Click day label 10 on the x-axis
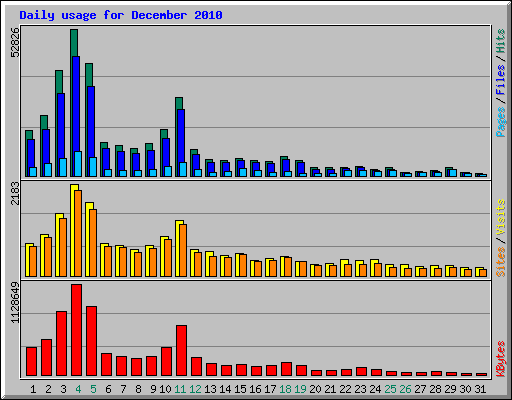This screenshot has width=512, height=400. 165,389
